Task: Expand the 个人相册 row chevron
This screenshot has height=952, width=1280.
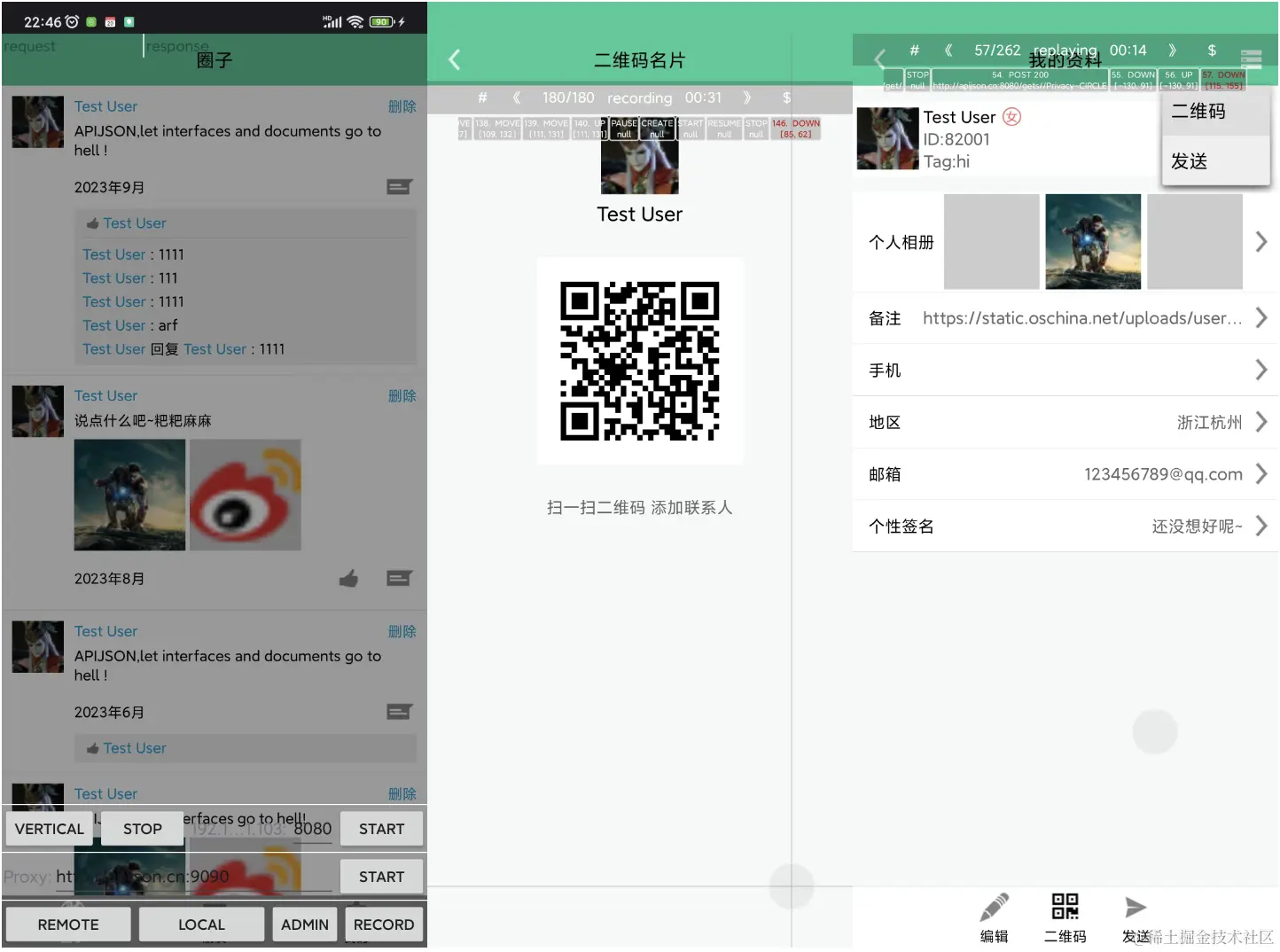Action: [1260, 242]
